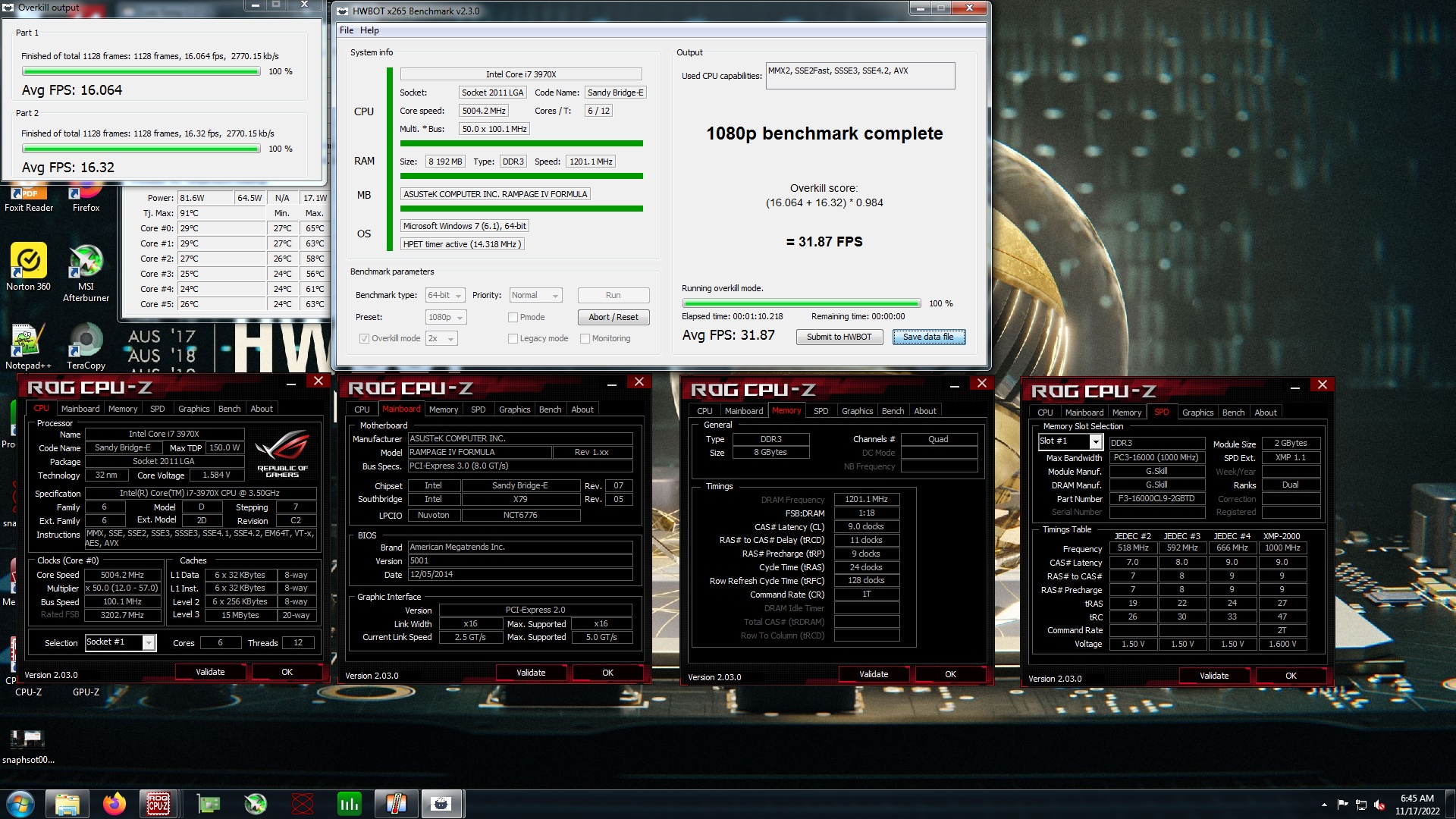
Task: Switch to thermometer temperature monitor in taskbar
Action: click(x=396, y=804)
